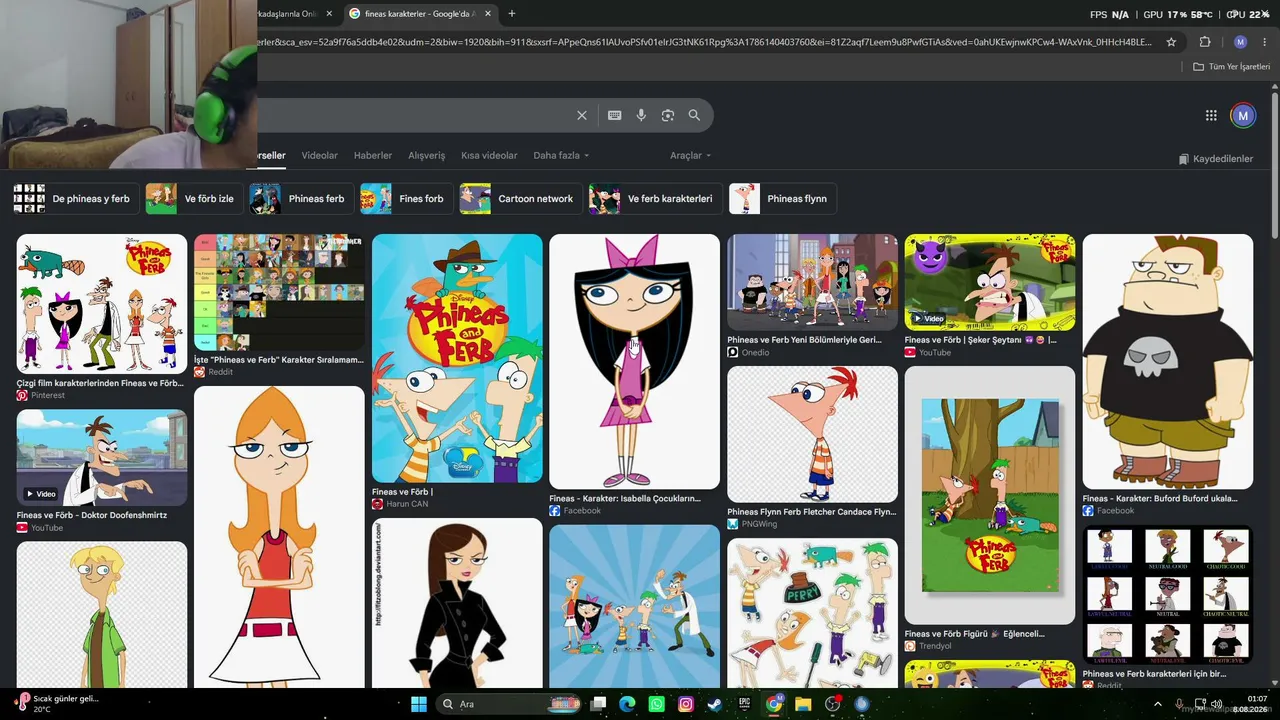The width and height of the screenshot is (1280, 720).
Task: Open the Pinterest character group image
Action: (102, 304)
